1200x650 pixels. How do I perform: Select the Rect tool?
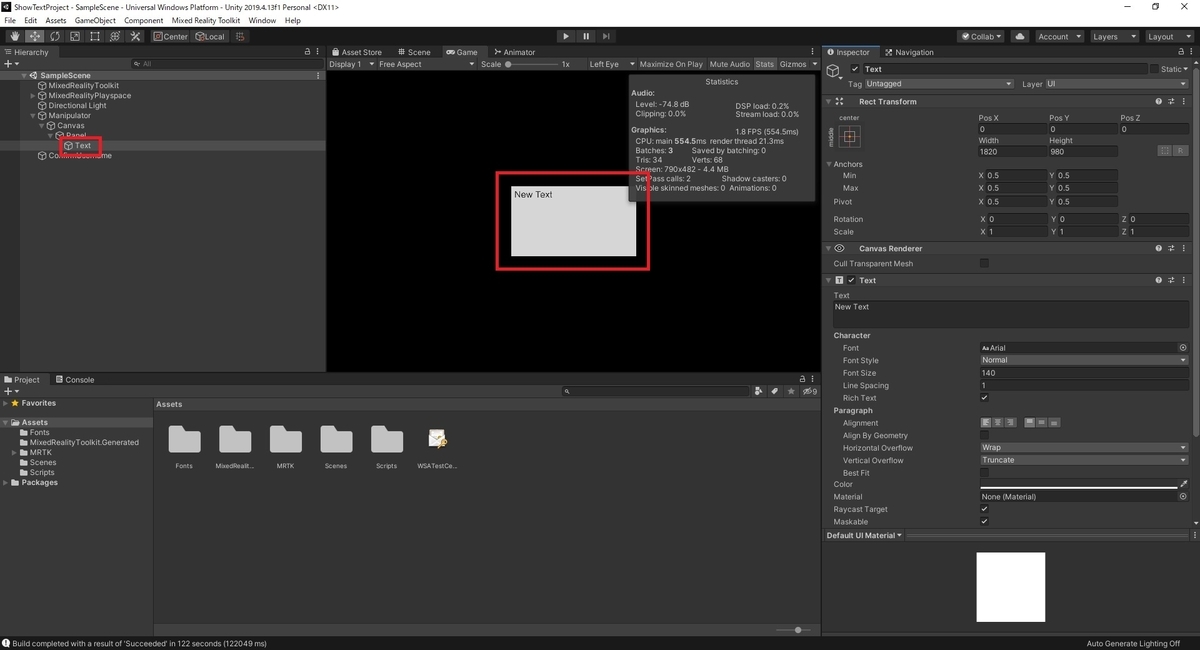click(x=94, y=36)
